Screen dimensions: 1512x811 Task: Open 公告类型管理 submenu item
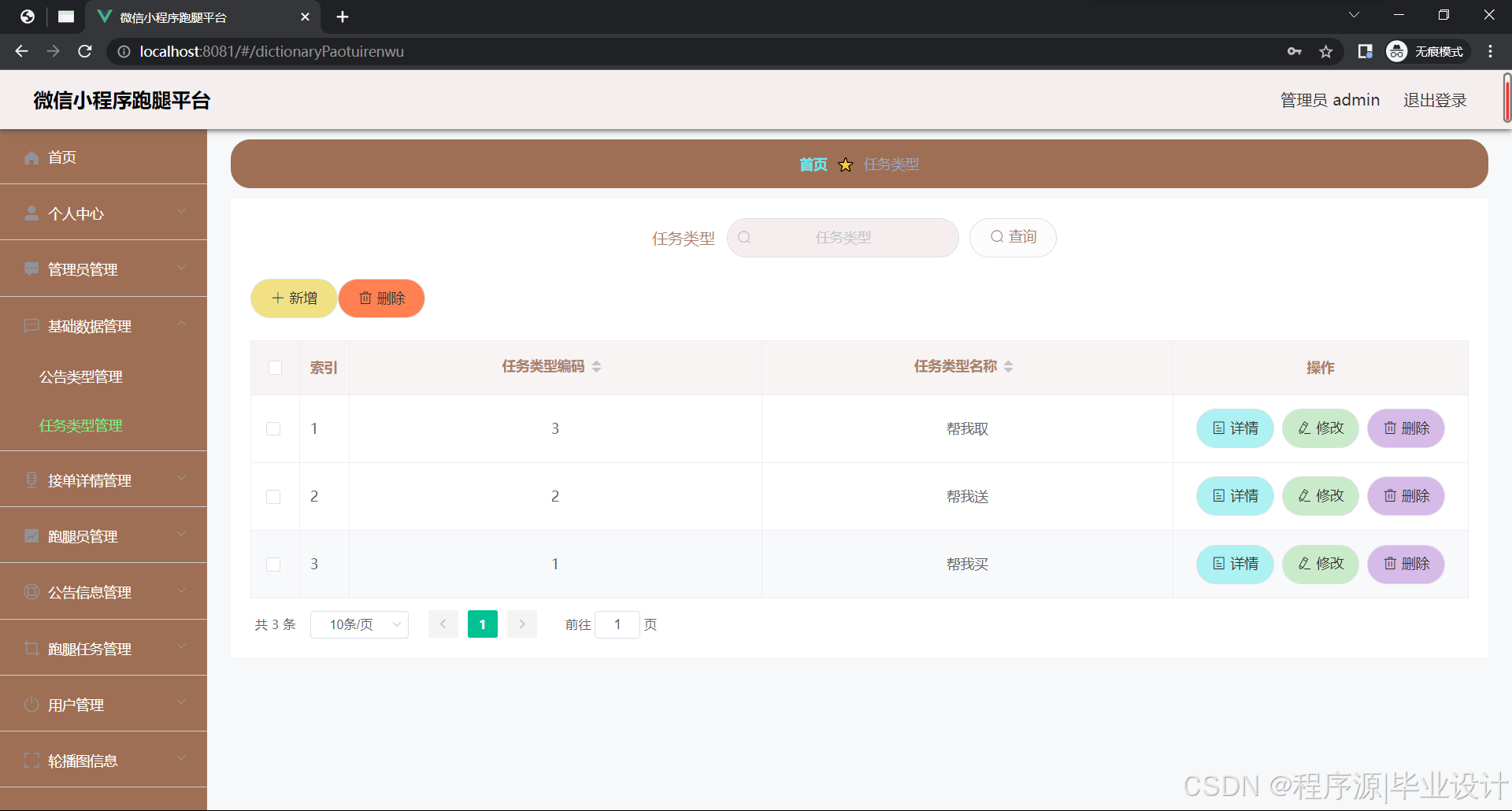pos(81,377)
